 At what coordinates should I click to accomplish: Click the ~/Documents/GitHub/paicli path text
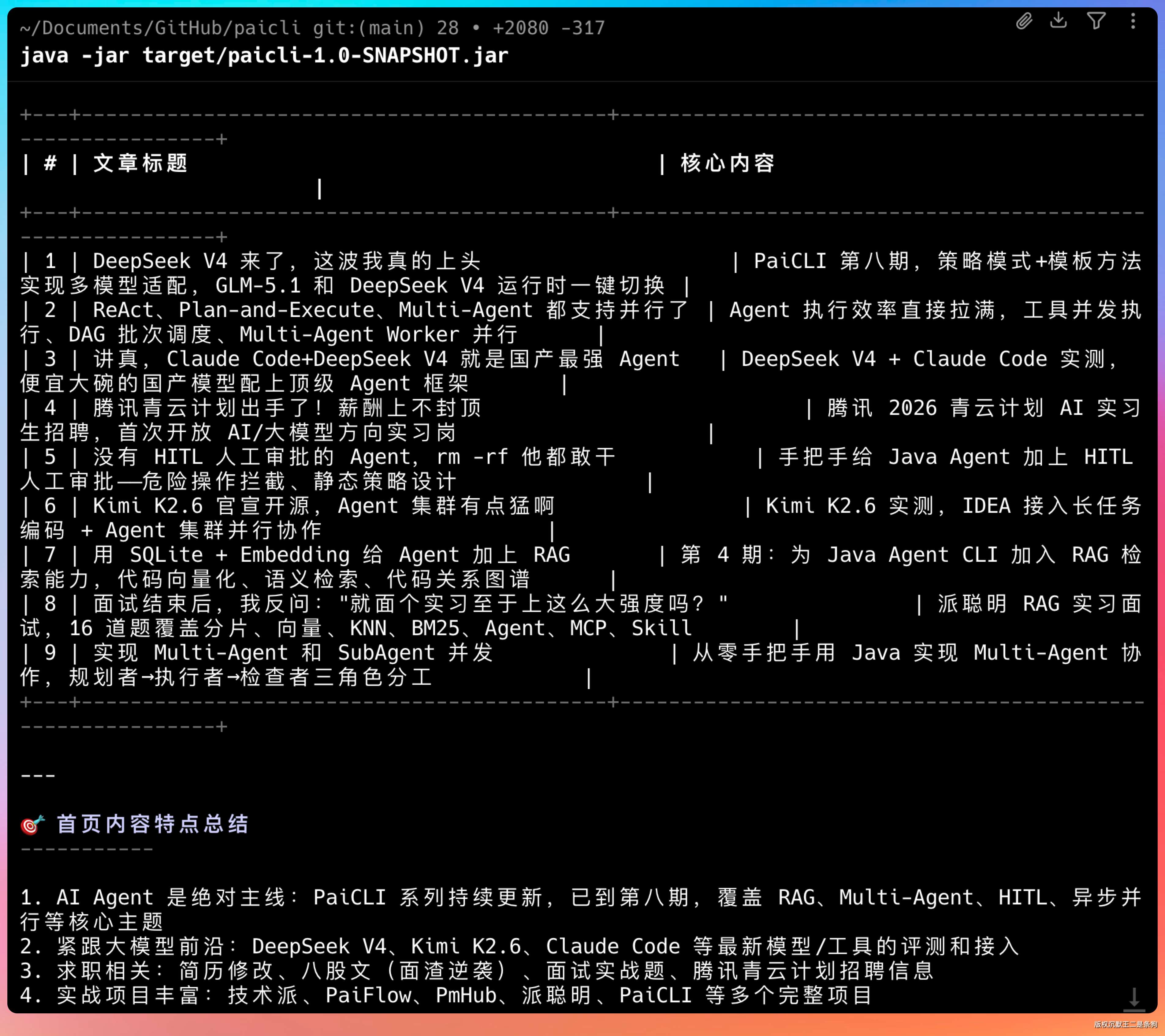[160, 27]
